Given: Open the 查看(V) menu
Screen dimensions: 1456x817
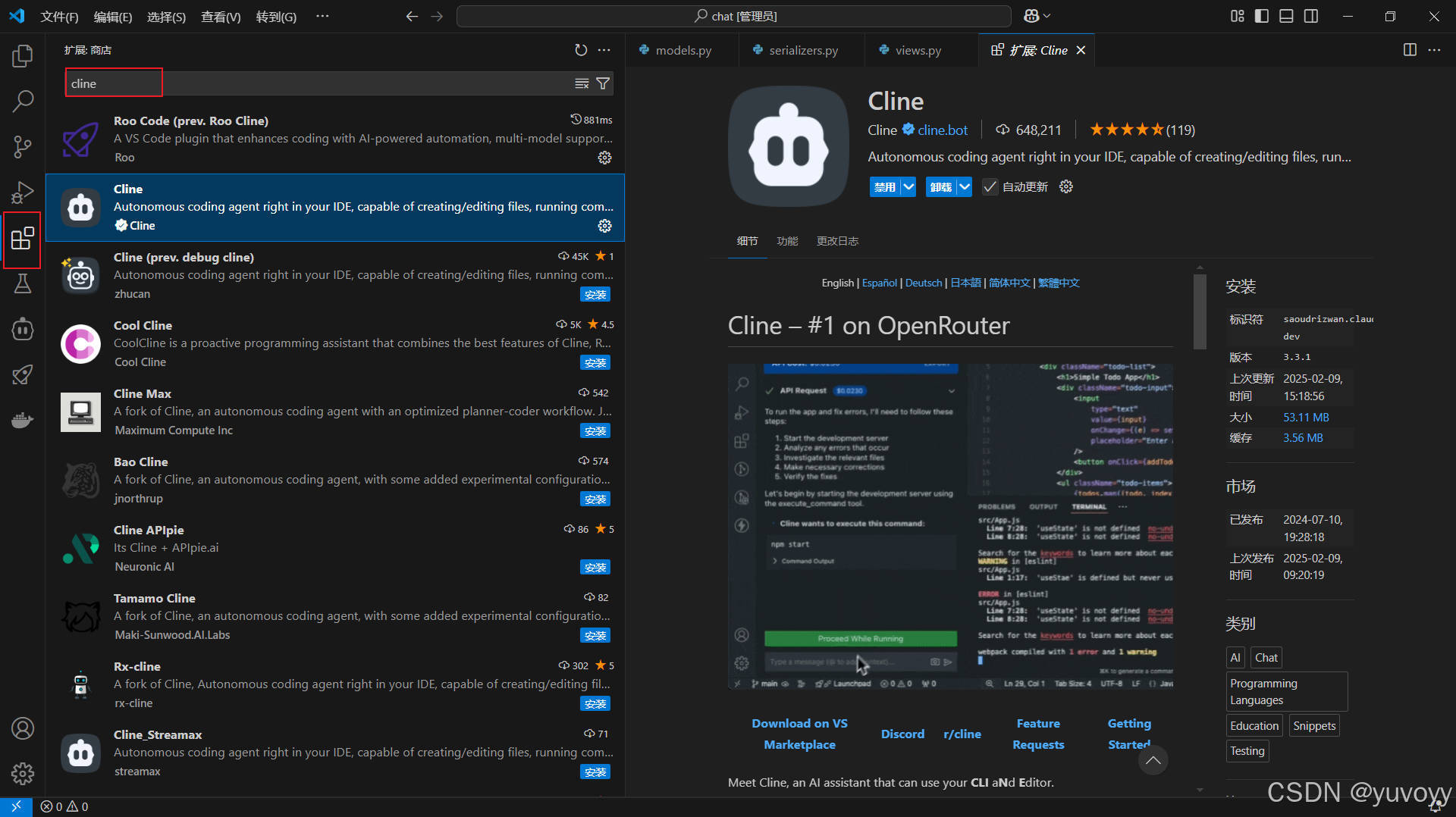Looking at the screenshot, I should (x=220, y=16).
